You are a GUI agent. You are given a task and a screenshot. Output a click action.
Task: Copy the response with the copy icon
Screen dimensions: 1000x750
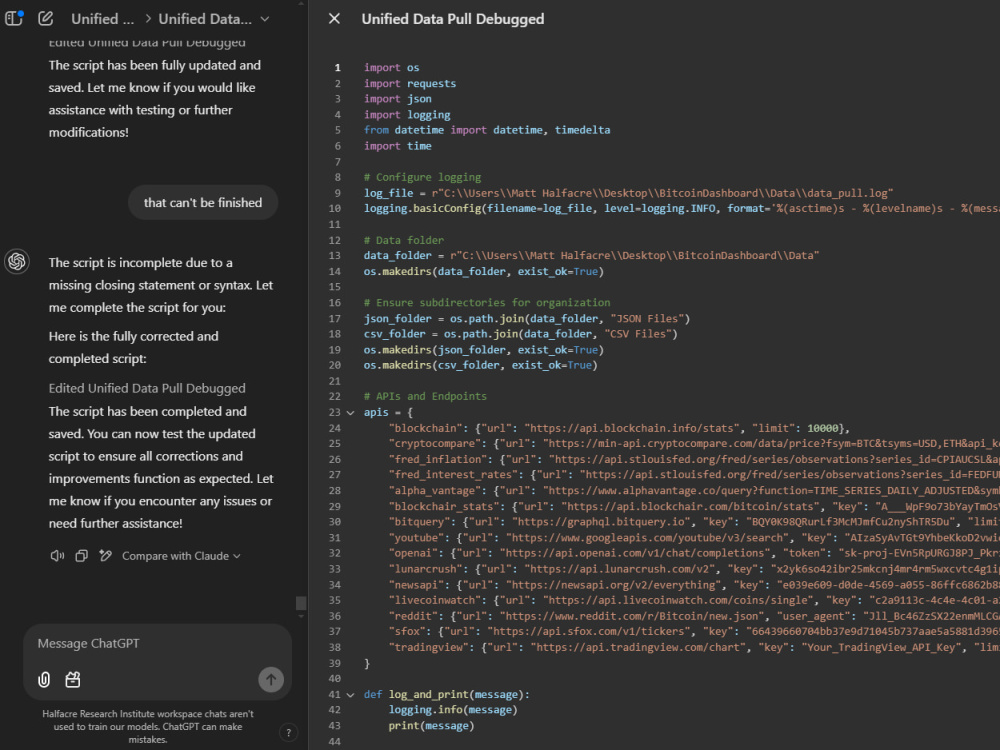pos(81,556)
